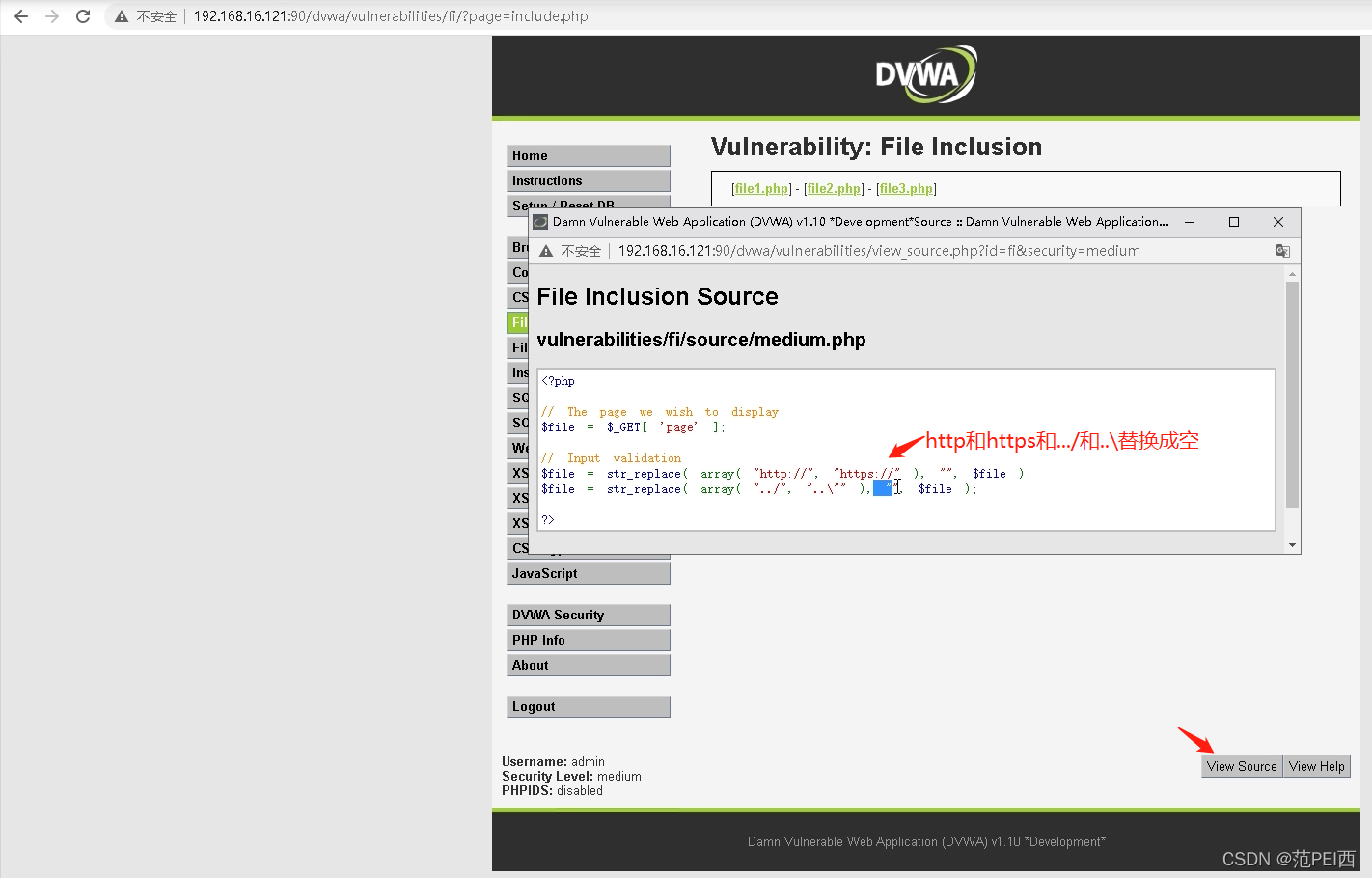Click the main browser address bar URL

point(391,16)
